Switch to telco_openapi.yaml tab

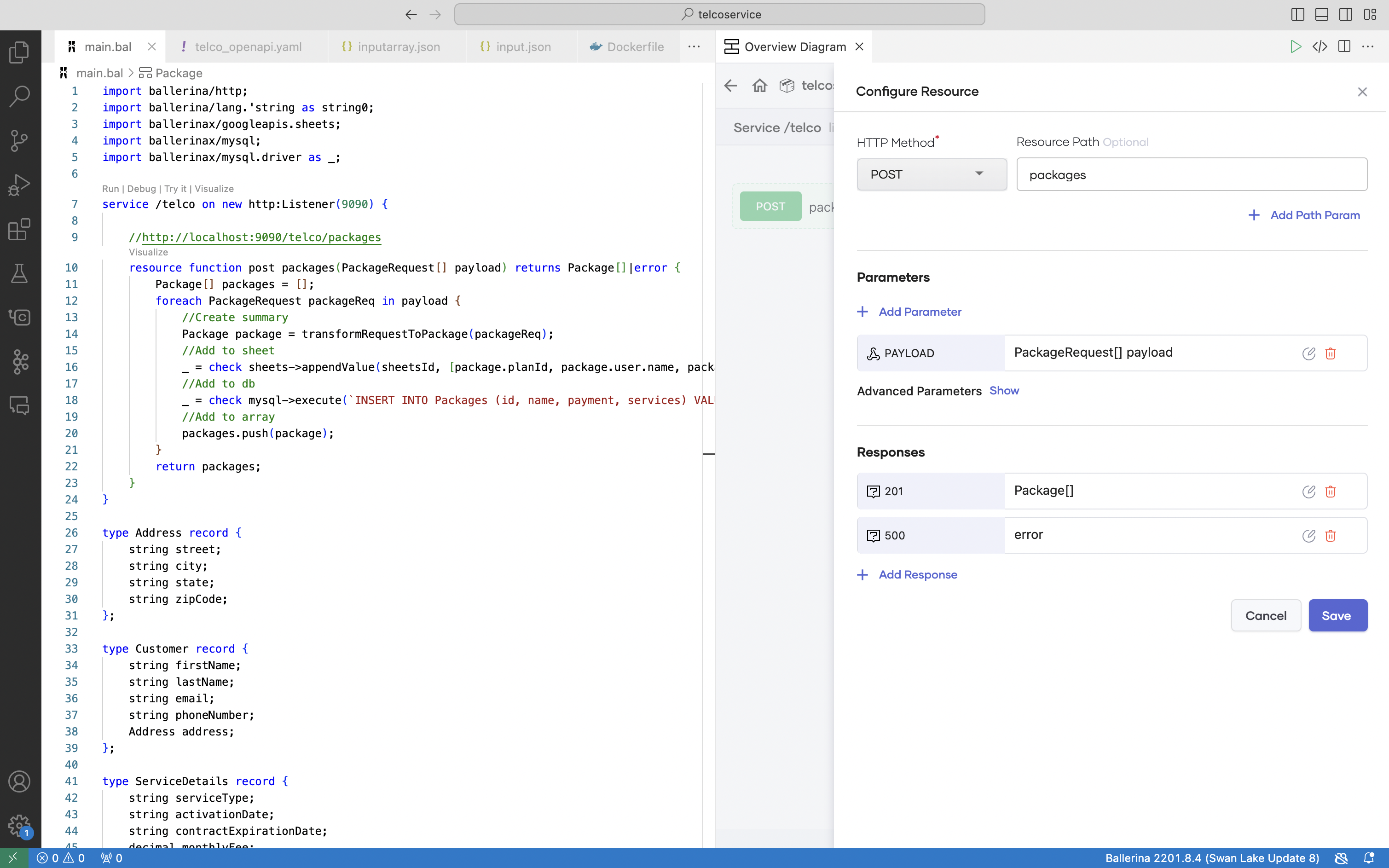pos(248,47)
